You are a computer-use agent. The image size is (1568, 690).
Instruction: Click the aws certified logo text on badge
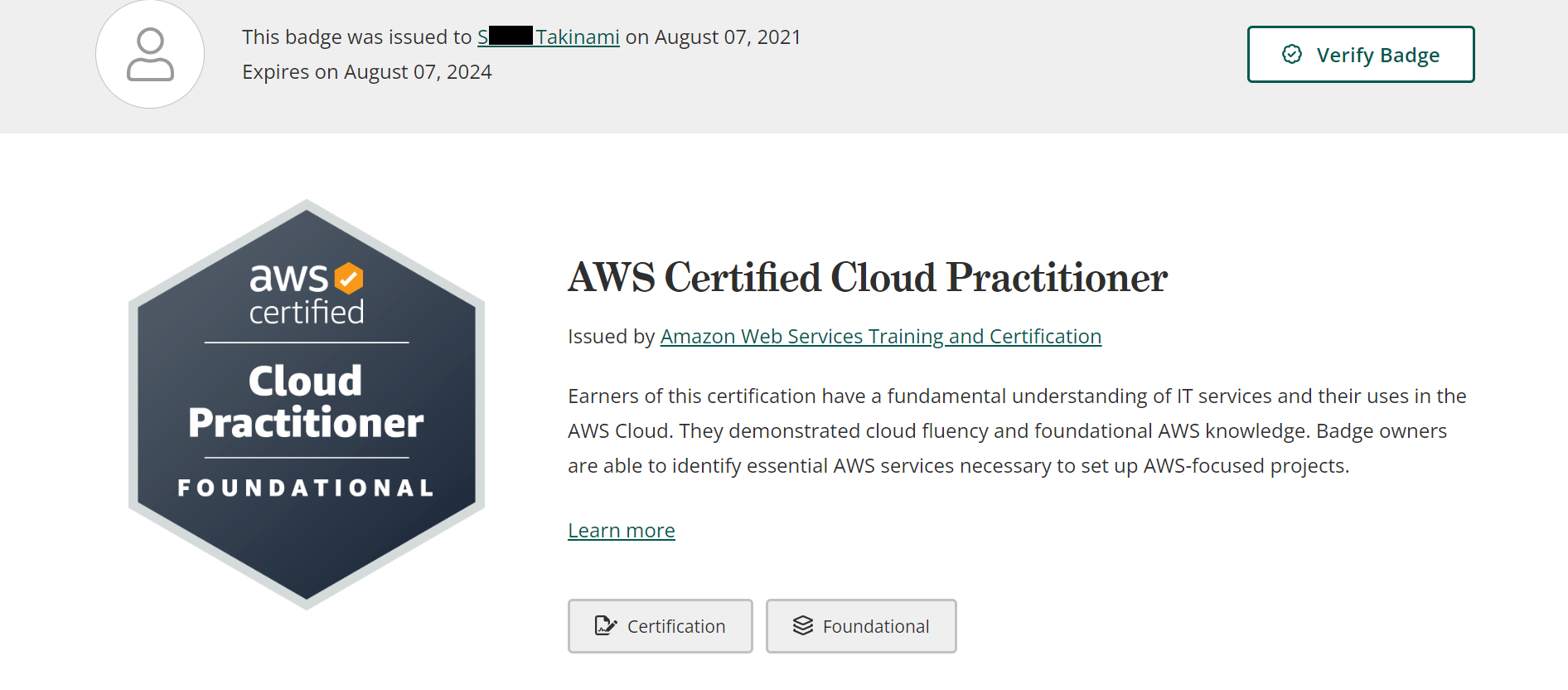tap(307, 294)
